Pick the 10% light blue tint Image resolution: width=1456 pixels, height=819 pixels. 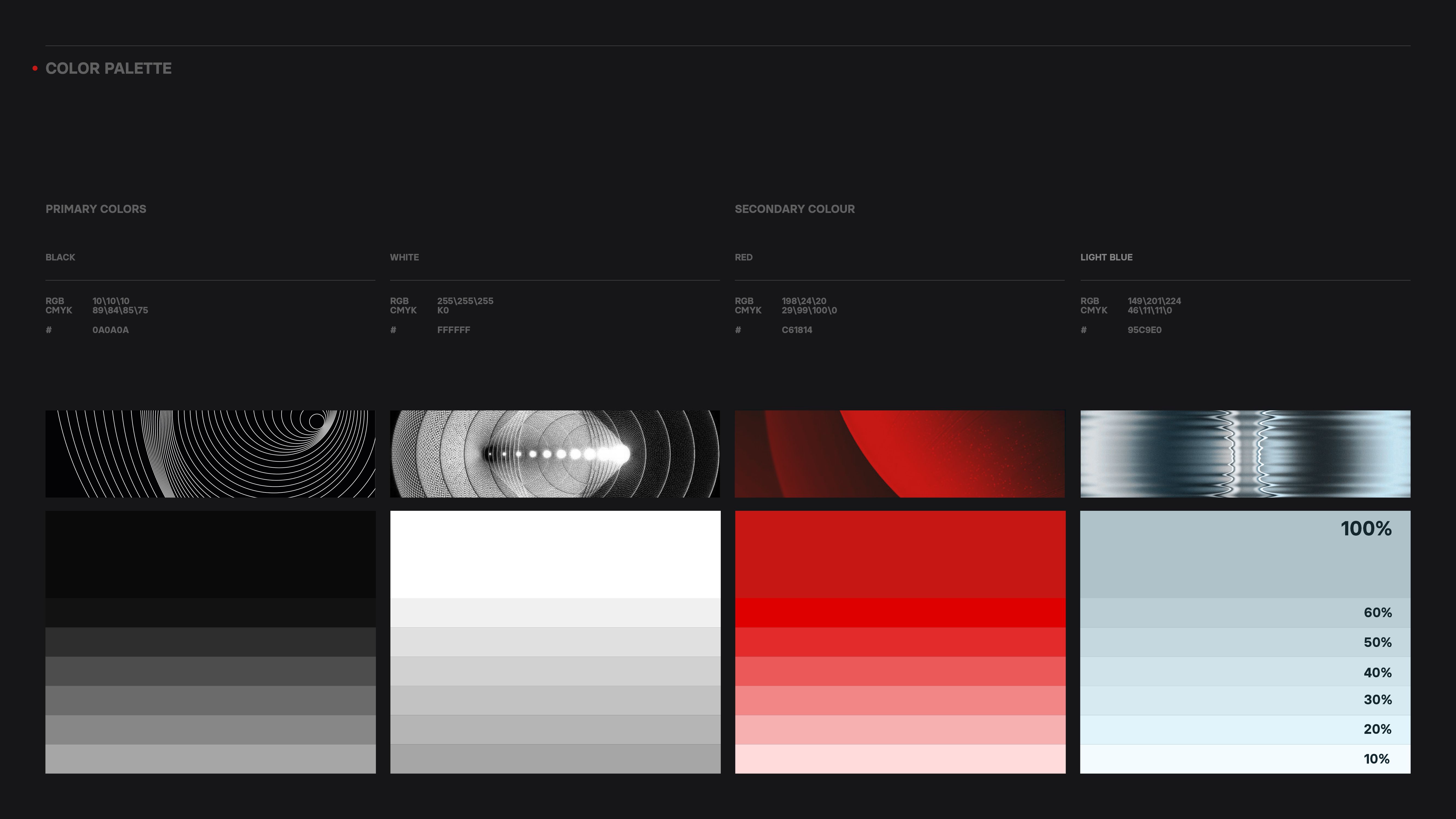(x=1245, y=759)
